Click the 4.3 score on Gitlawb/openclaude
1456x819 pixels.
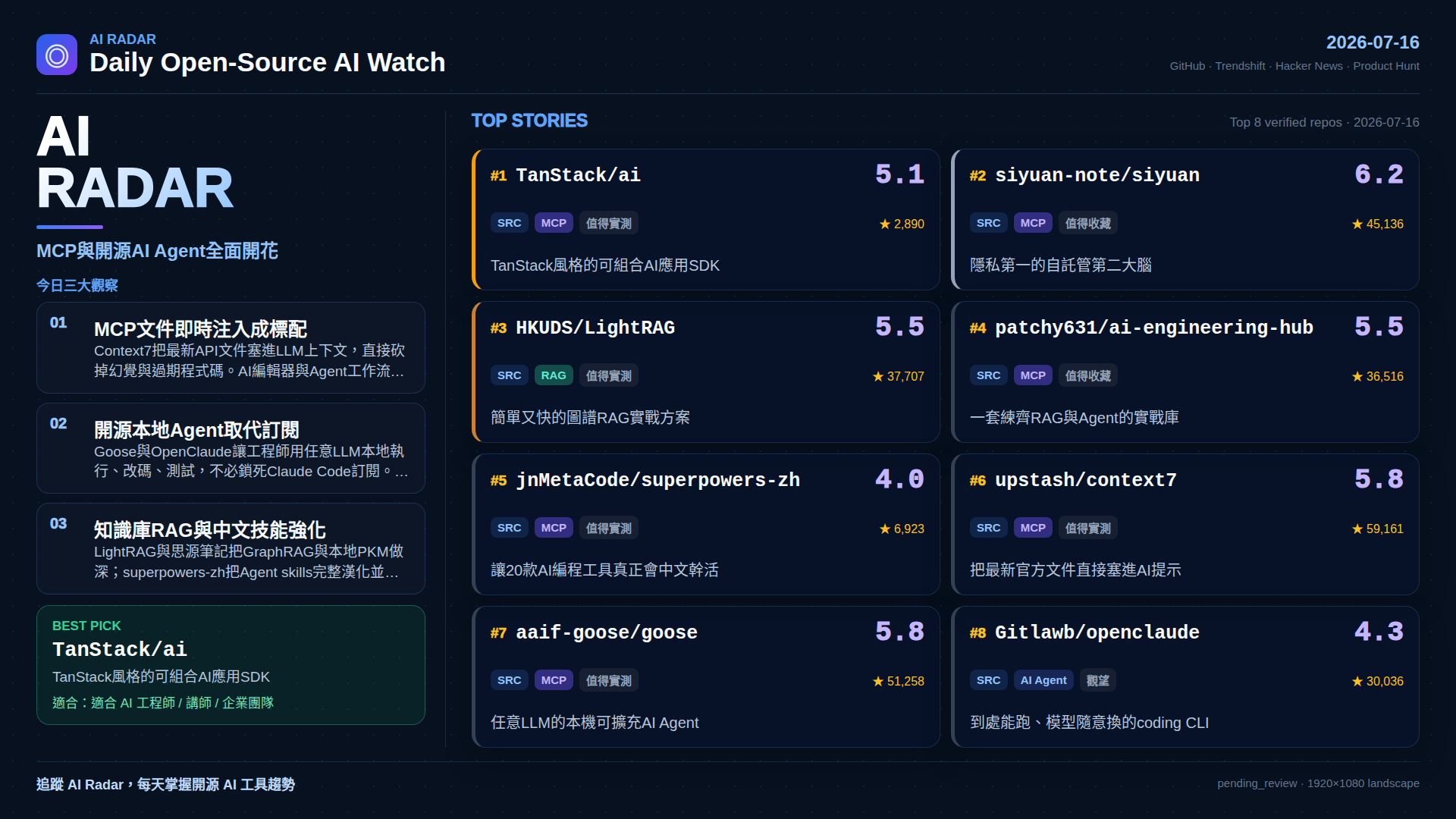pyautogui.click(x=1379, y=632)
